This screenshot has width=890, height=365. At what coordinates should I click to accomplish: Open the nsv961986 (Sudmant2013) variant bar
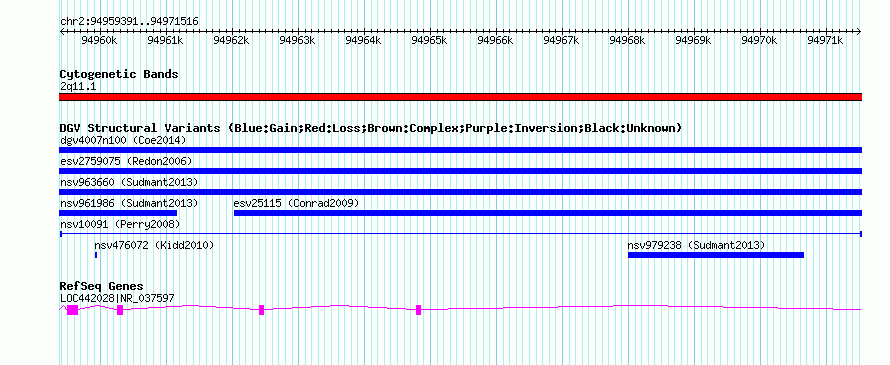(x=118, y=213)
